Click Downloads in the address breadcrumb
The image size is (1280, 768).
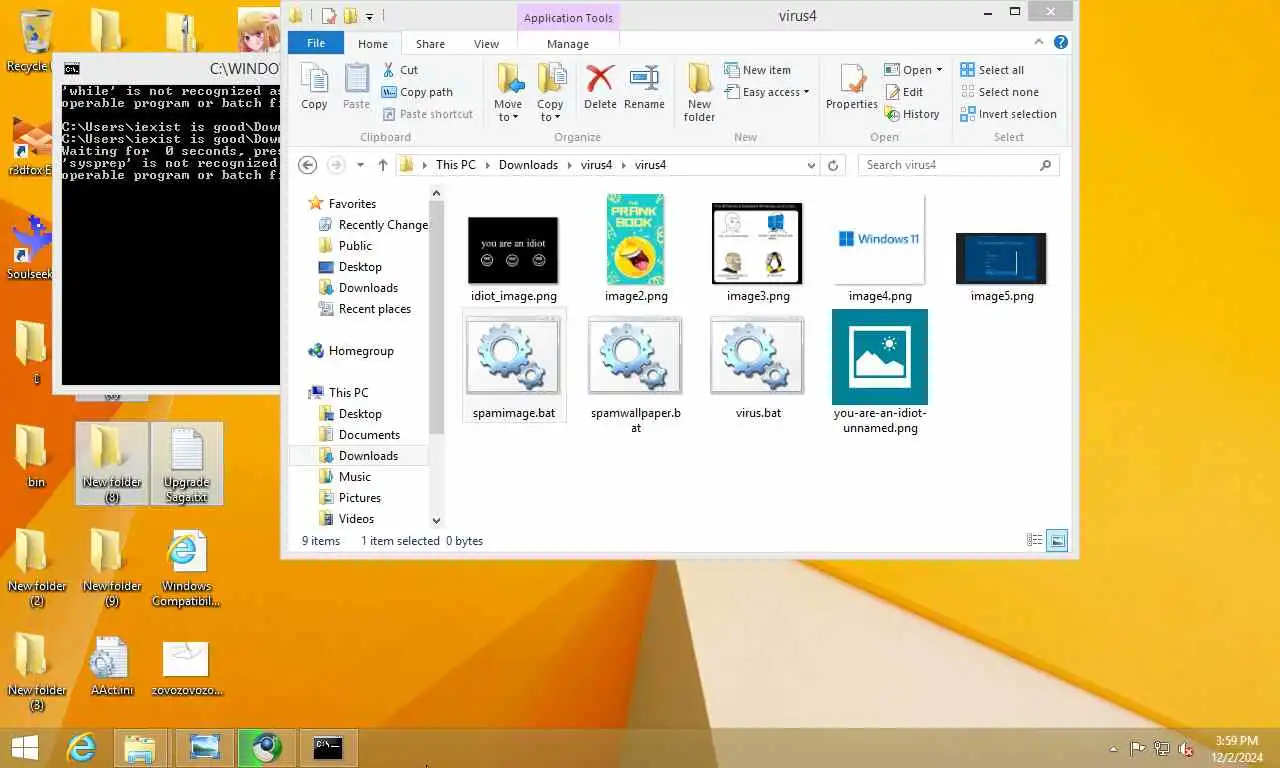[528, 165]
